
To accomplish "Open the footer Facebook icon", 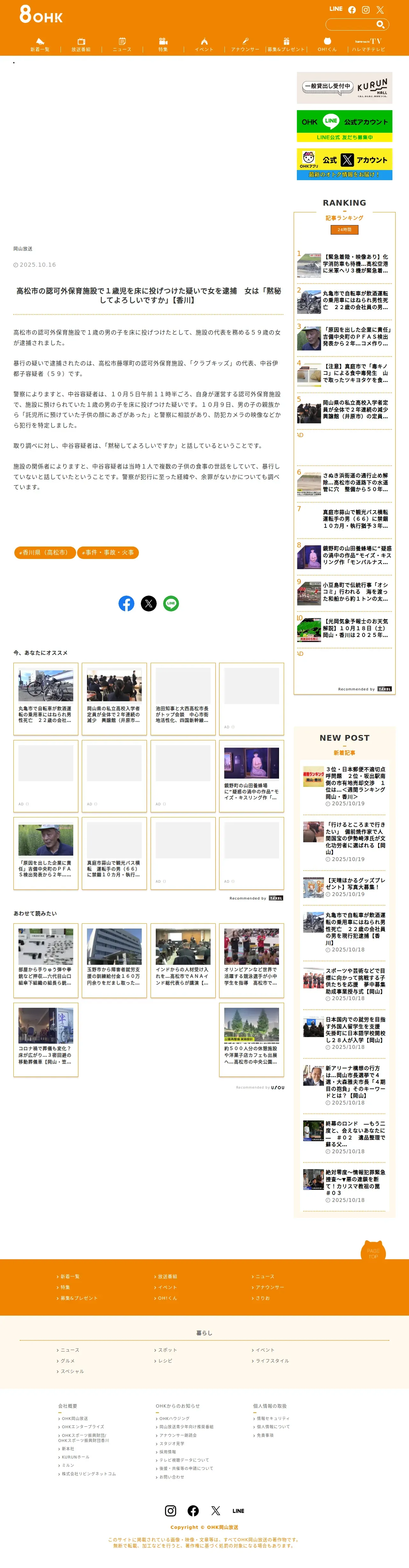I will 193,1511.
